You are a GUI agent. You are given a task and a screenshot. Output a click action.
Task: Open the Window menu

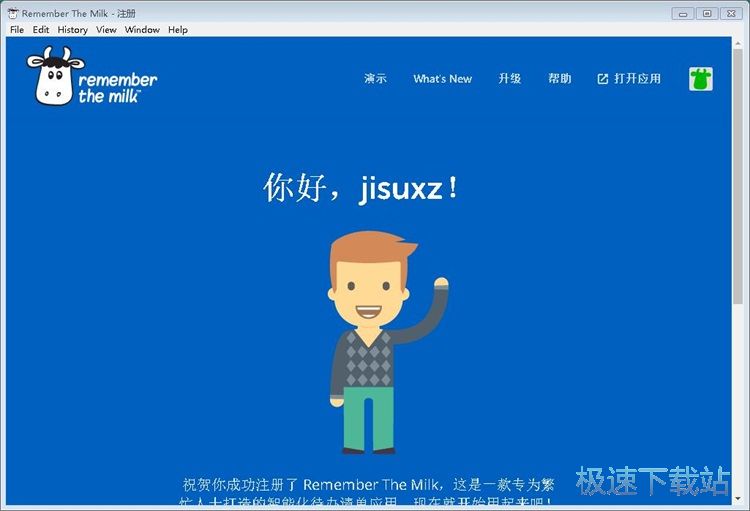pos(142,30)
